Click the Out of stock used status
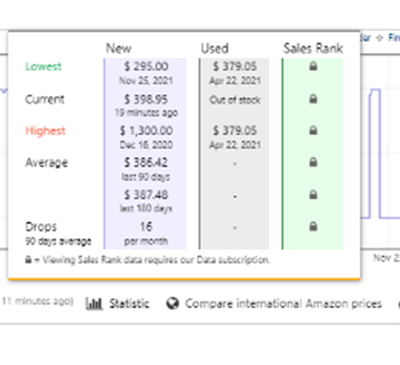The image size is (400, 365). tap(235, 100)
